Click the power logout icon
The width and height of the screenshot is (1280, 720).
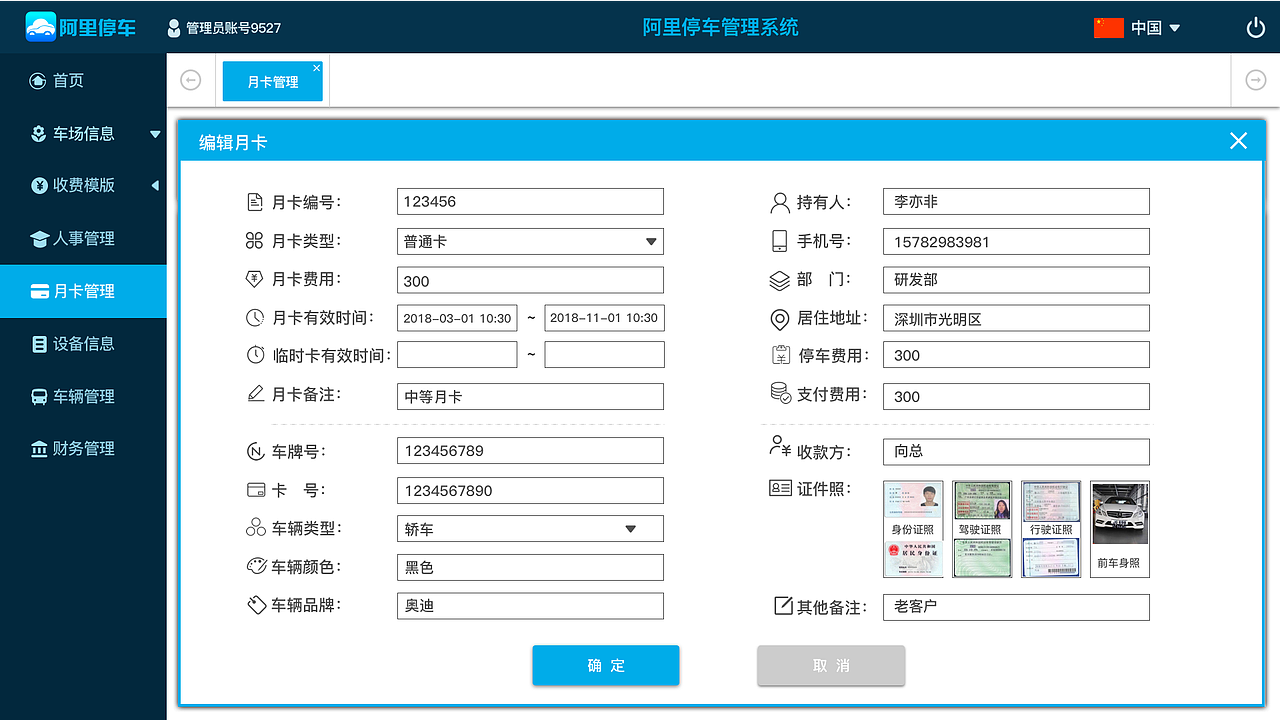click(1256, 28)
